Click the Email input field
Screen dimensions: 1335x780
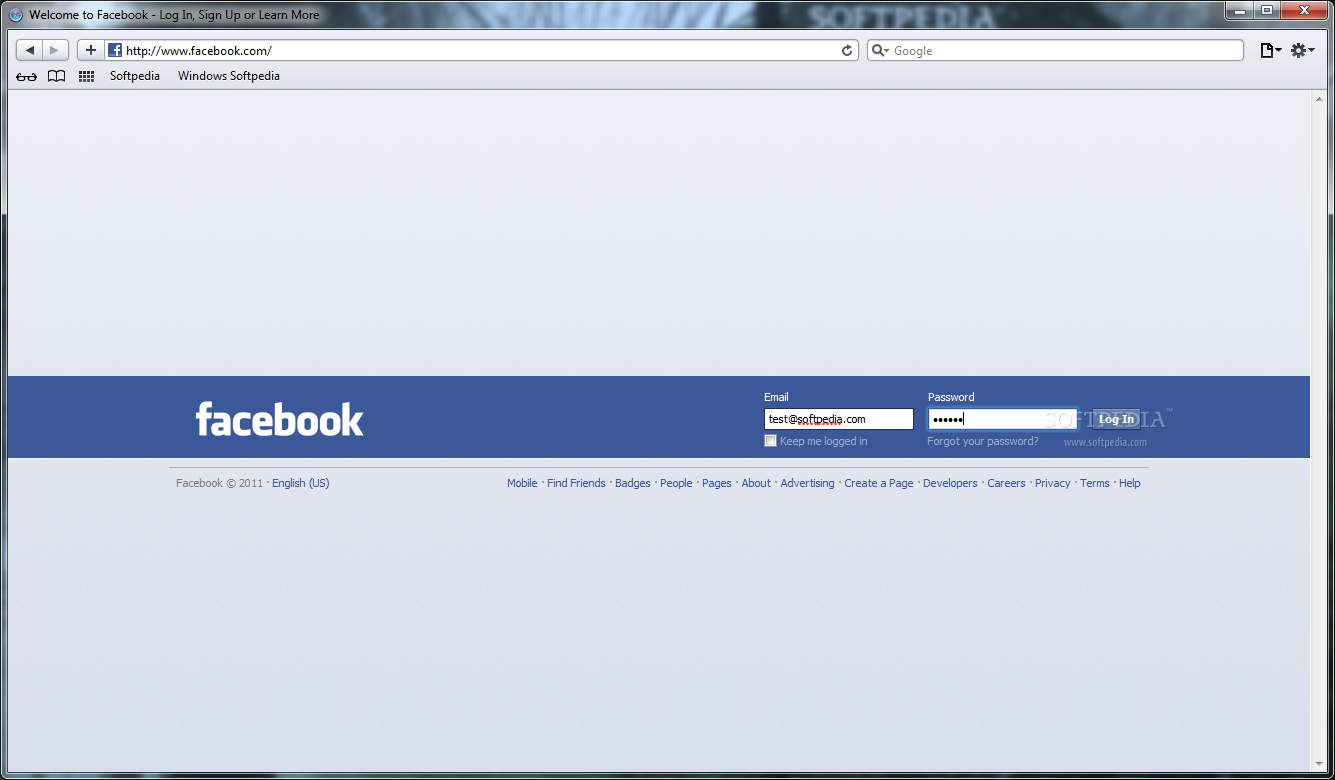point(838,419)
